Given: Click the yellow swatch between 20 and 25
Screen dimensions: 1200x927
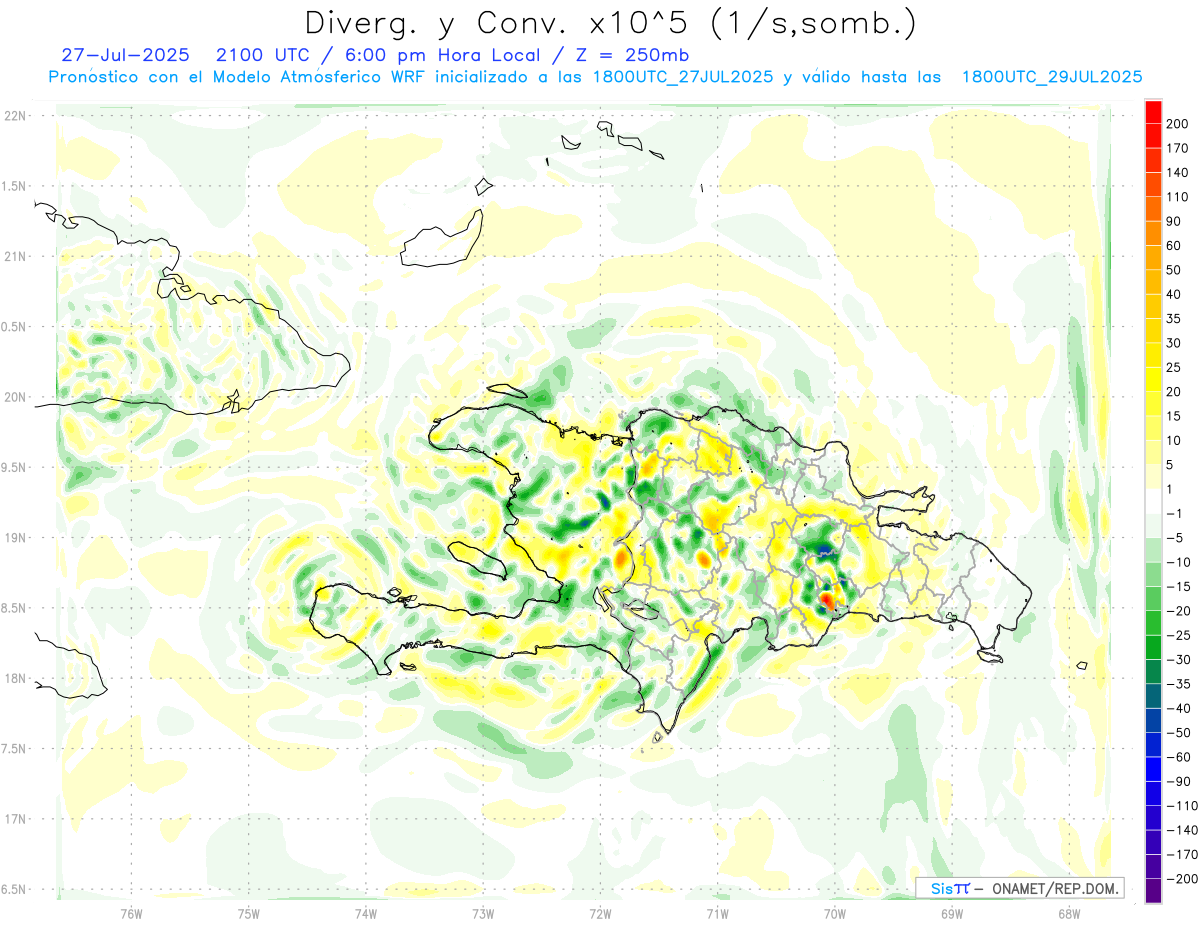Looking at the screenshot, I should 1153,379.
